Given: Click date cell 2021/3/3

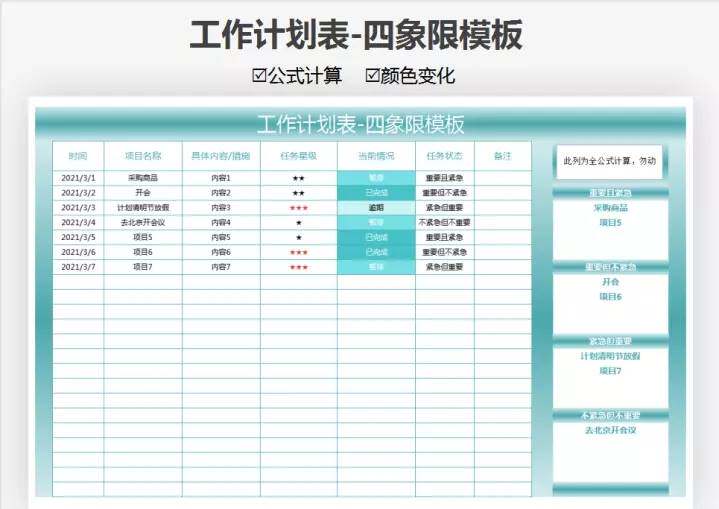Looking at the screenshot, I should pos(78,208).
